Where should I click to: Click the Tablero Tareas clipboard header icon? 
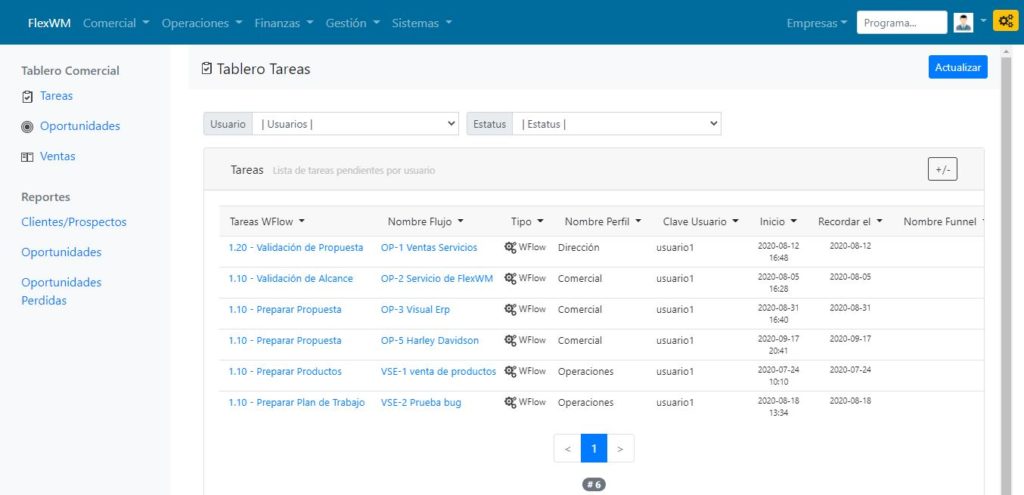[x=207, y=68]
